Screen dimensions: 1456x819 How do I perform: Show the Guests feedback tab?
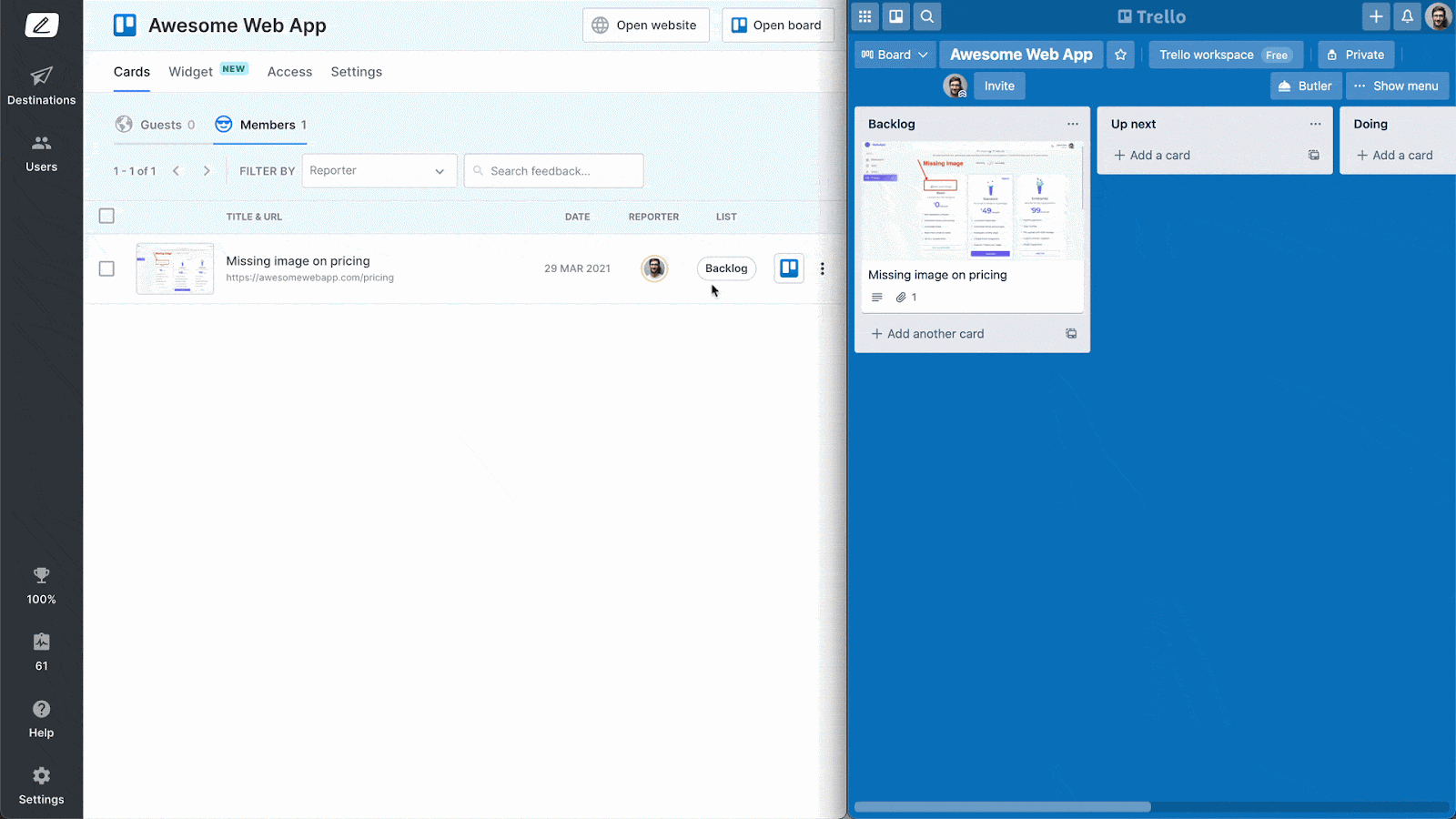(x=156, y=125)
